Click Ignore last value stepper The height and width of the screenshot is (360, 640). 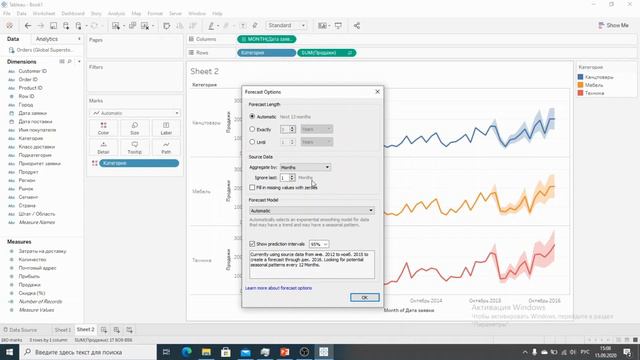tap(292, 178)
